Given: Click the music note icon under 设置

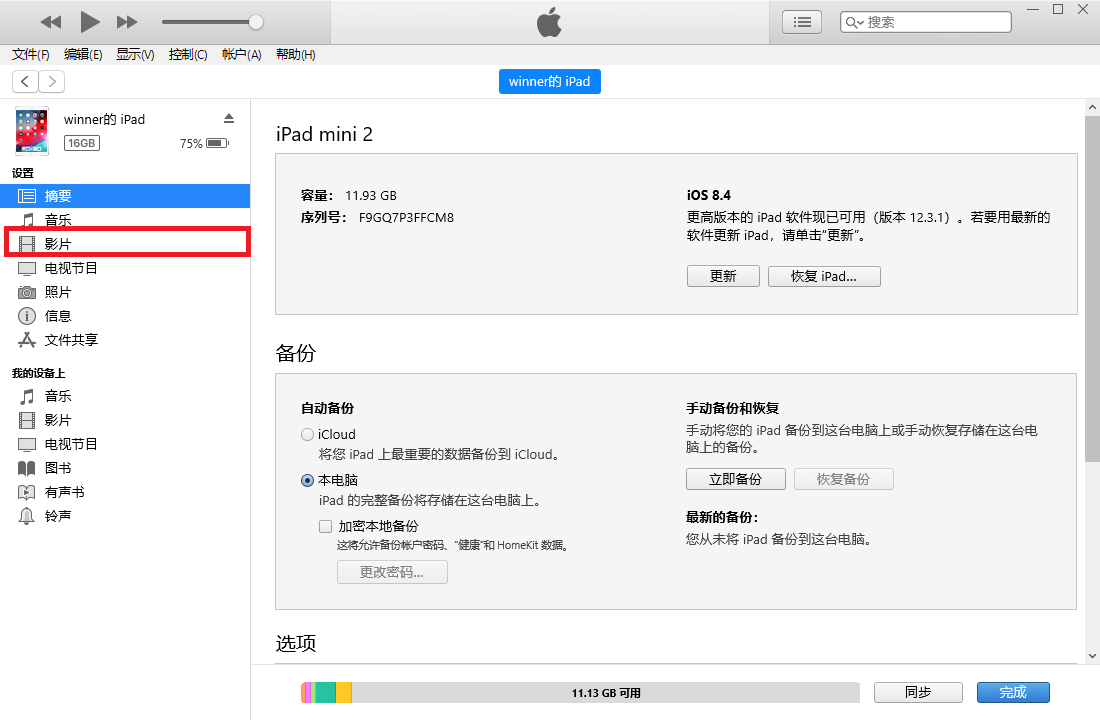Looking at the screenshot, I should [27, 220].
